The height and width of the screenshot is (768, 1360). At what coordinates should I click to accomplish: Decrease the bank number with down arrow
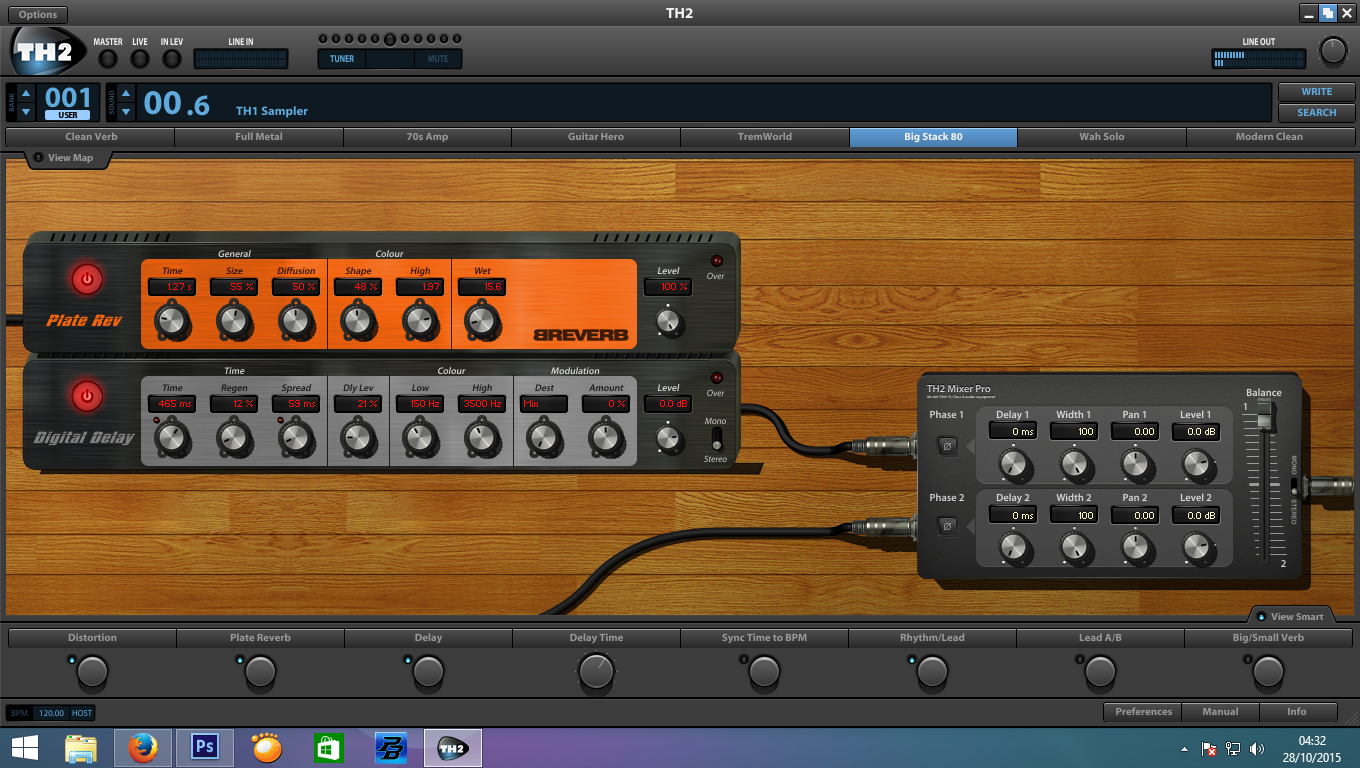pyautogui.click(x=26, y=111)
